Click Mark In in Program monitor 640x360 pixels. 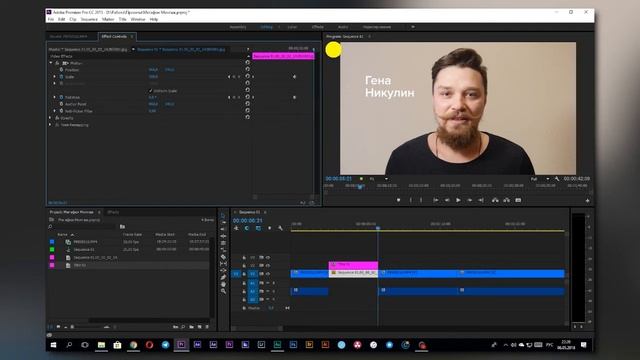411,200
